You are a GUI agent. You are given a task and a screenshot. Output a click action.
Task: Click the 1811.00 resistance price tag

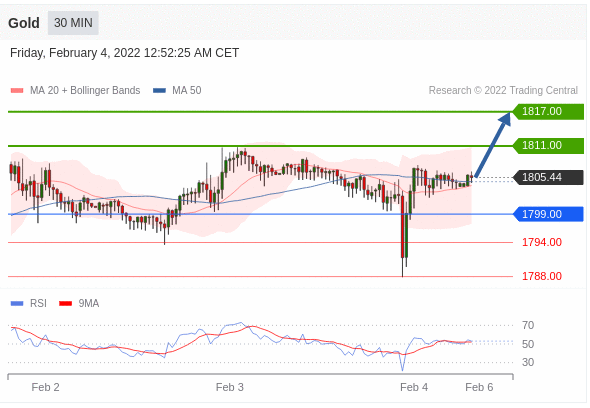tap(549, 145)
